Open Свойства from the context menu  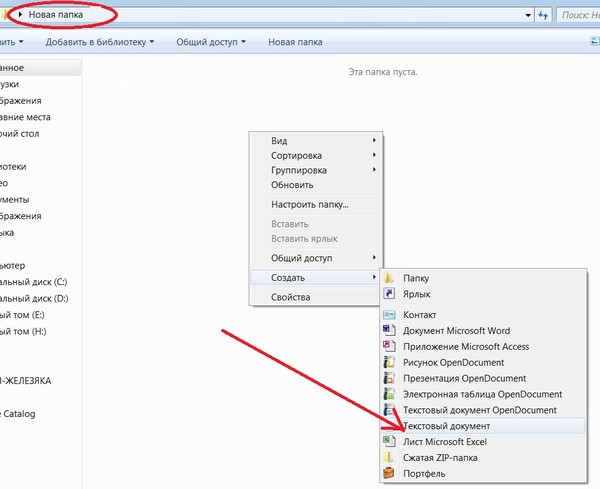(x=291, y=297)
